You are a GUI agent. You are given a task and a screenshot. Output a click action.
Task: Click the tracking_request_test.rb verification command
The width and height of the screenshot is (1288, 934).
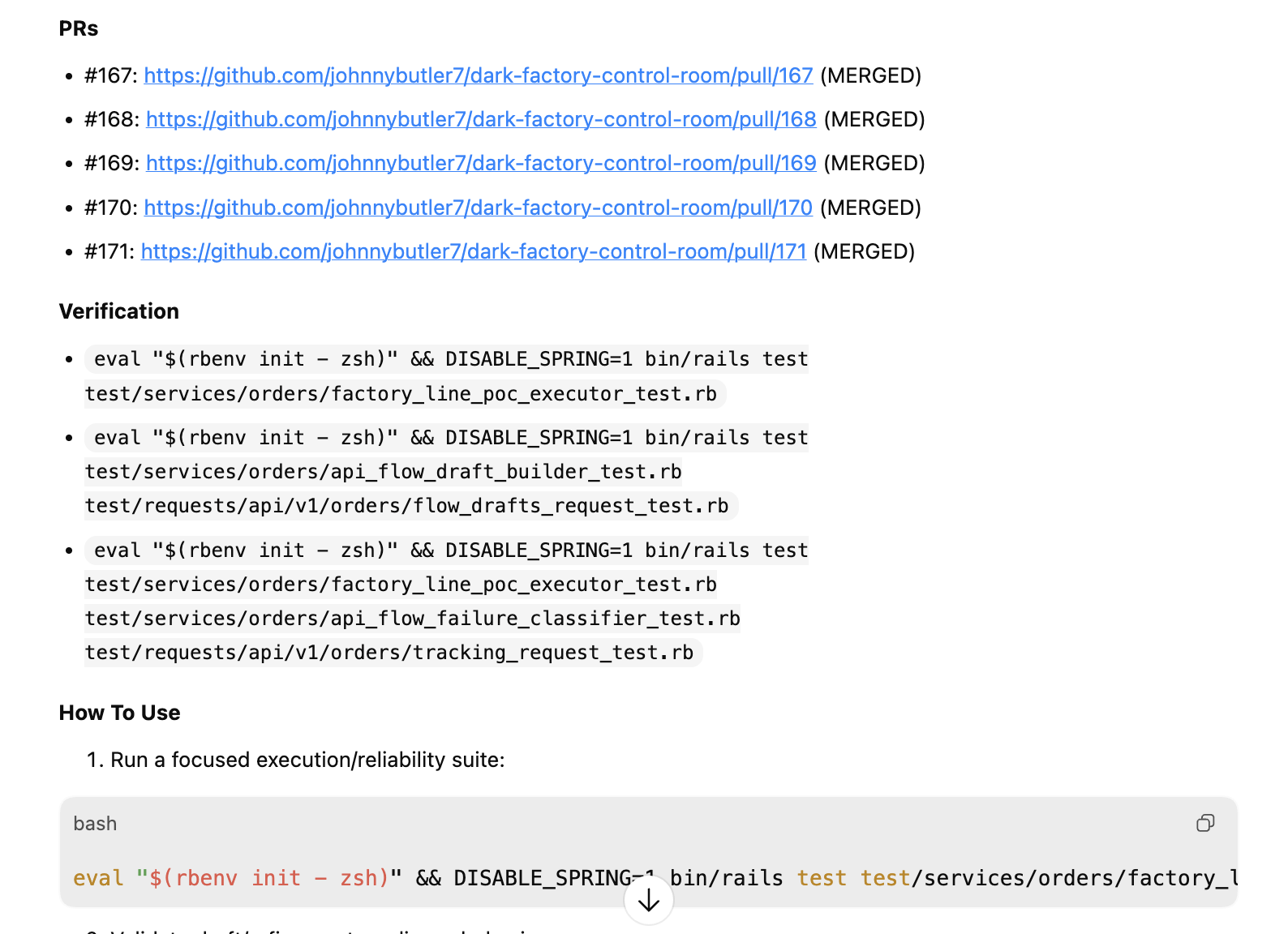(389, 653)
